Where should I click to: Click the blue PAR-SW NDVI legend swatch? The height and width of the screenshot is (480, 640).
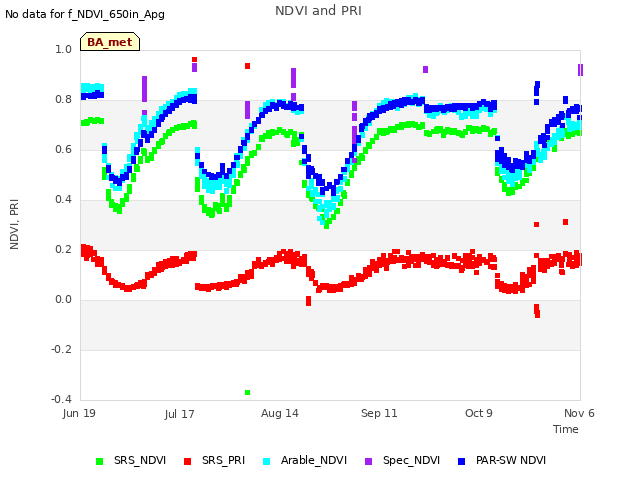462,461
